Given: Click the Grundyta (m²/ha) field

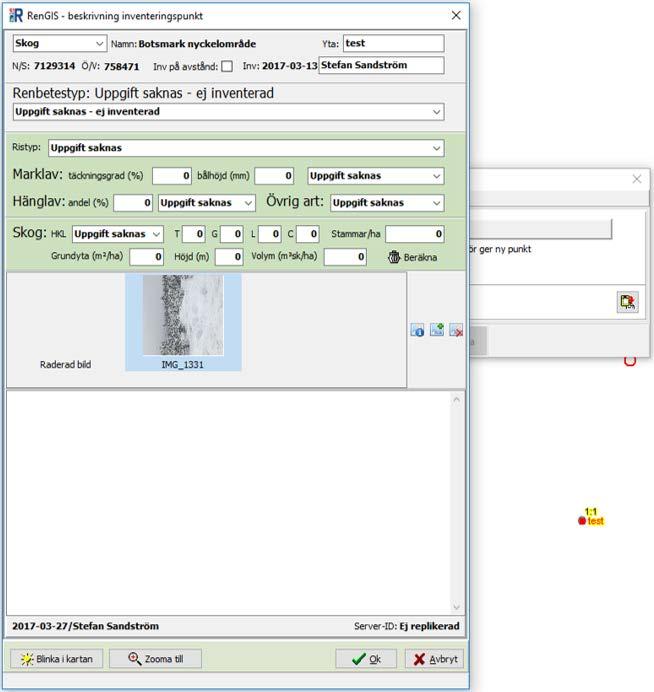Looking at the screenshot, I should tap(147, 257).
